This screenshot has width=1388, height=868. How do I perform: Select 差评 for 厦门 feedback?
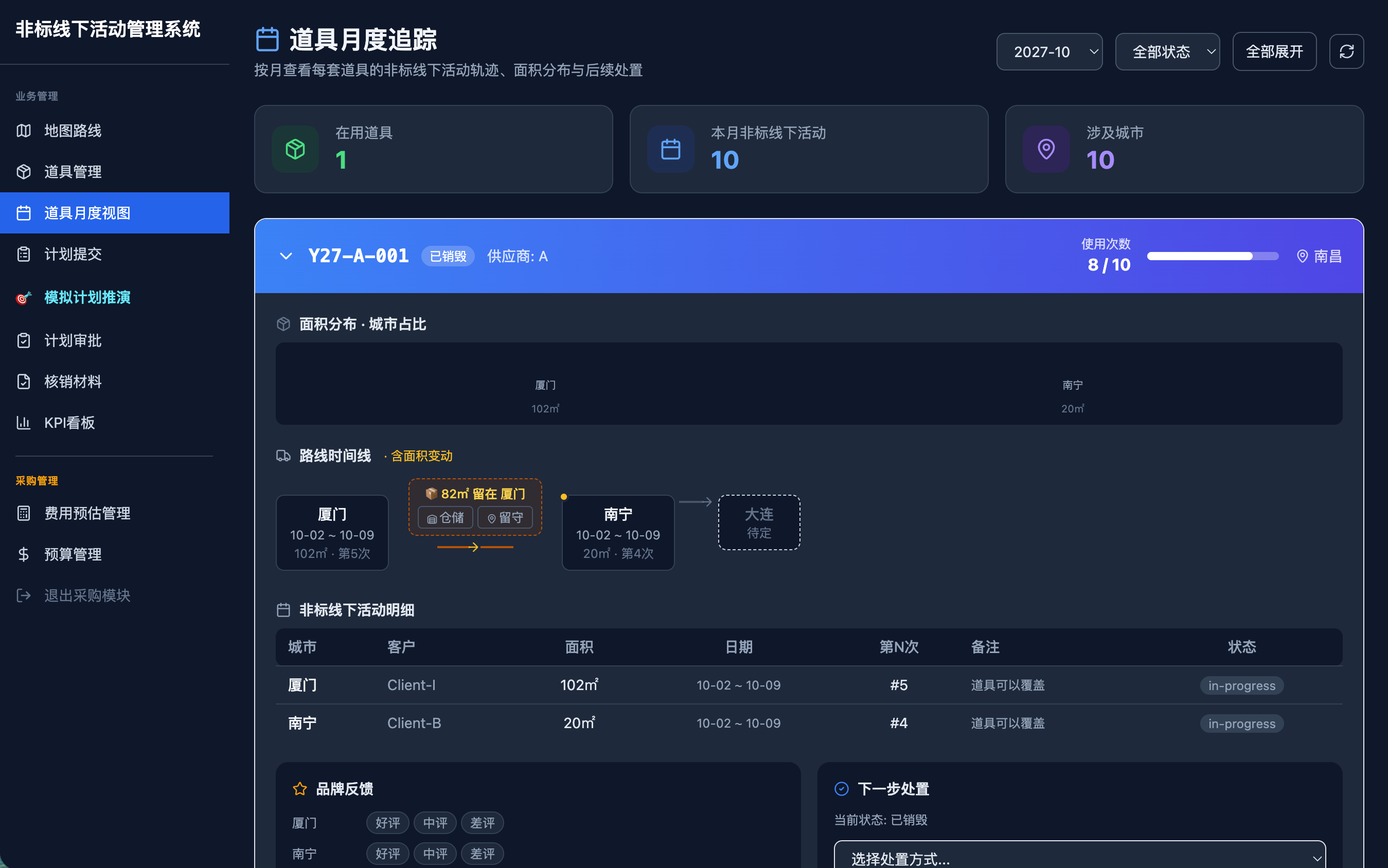point(482,823)
